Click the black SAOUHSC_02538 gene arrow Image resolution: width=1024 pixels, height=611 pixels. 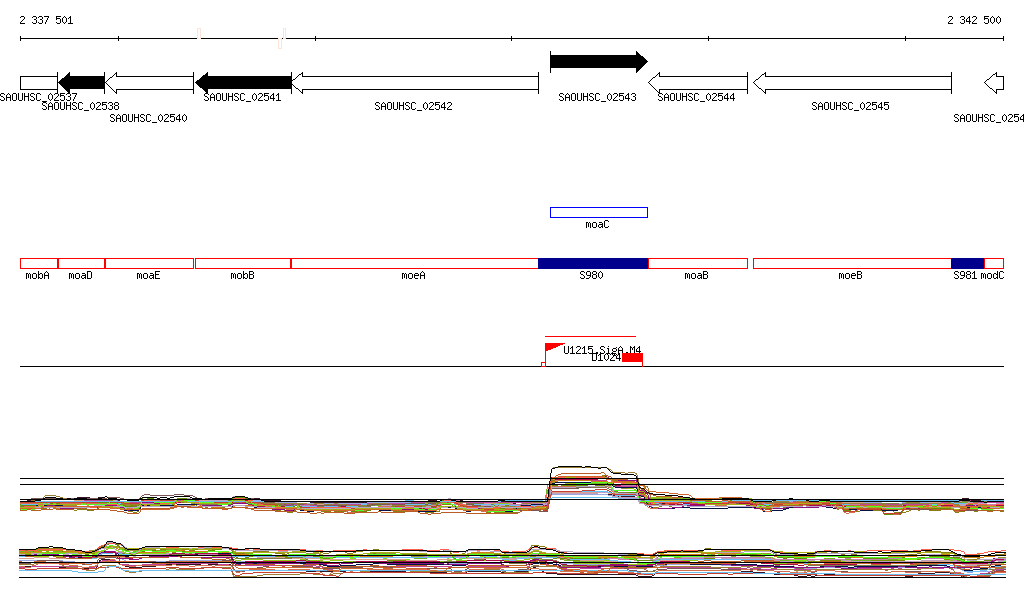(81, 82)
